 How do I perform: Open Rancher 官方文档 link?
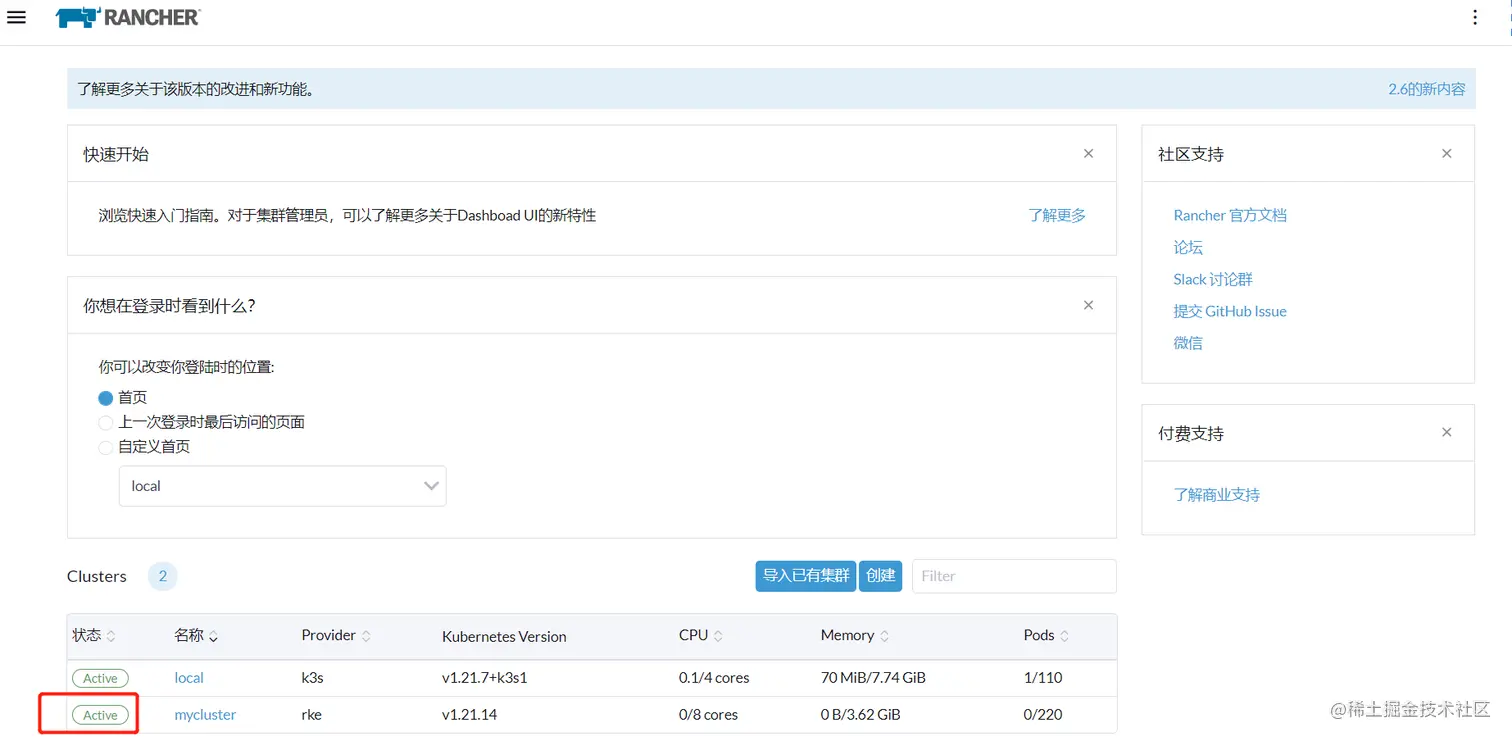coord(1230,215)
